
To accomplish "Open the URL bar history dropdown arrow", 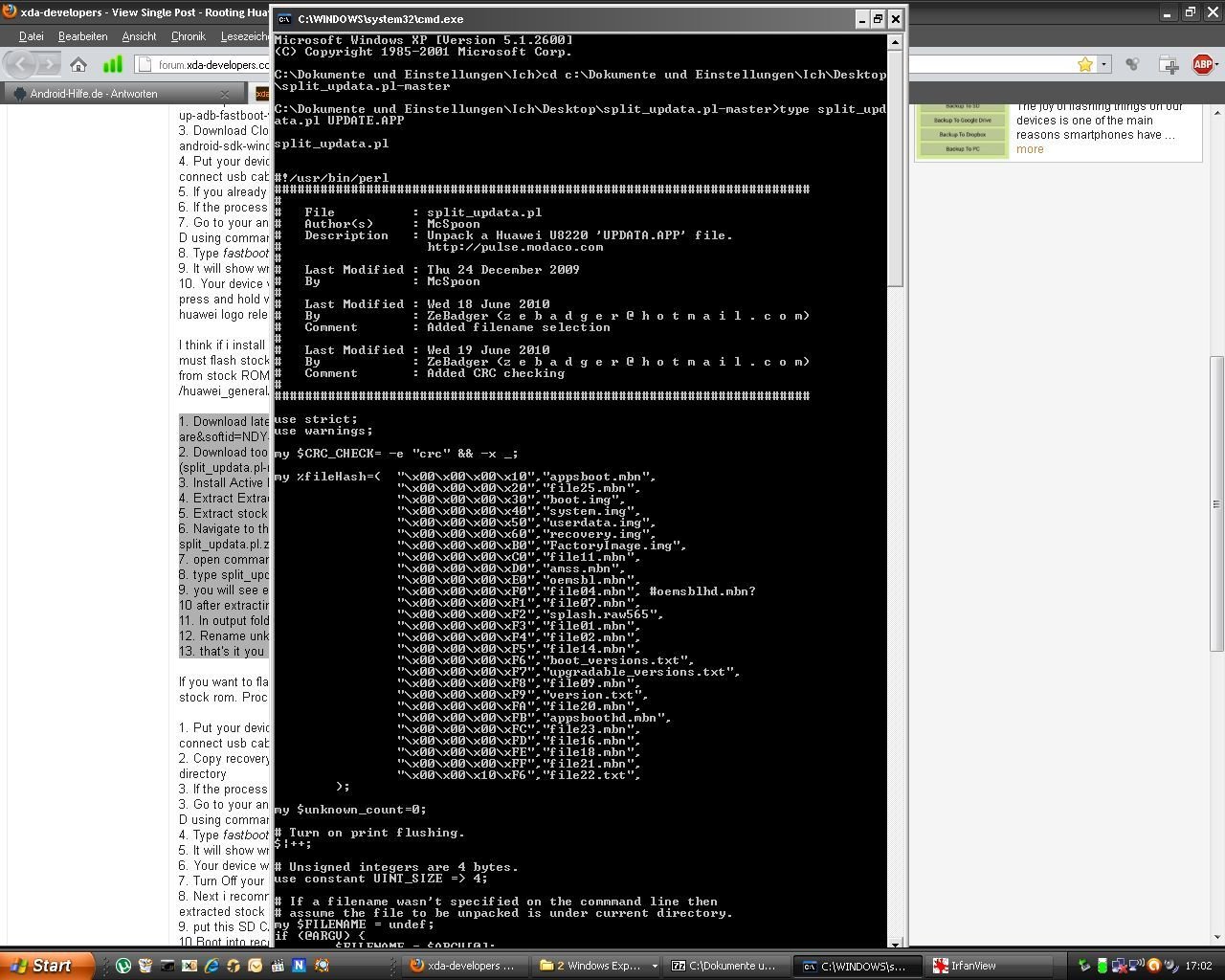I will tap(1103, 64).
